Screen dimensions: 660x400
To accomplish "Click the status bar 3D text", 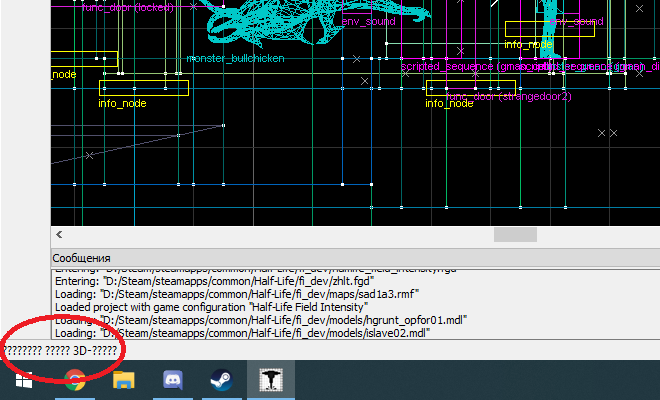I will [x=62, y=351].
